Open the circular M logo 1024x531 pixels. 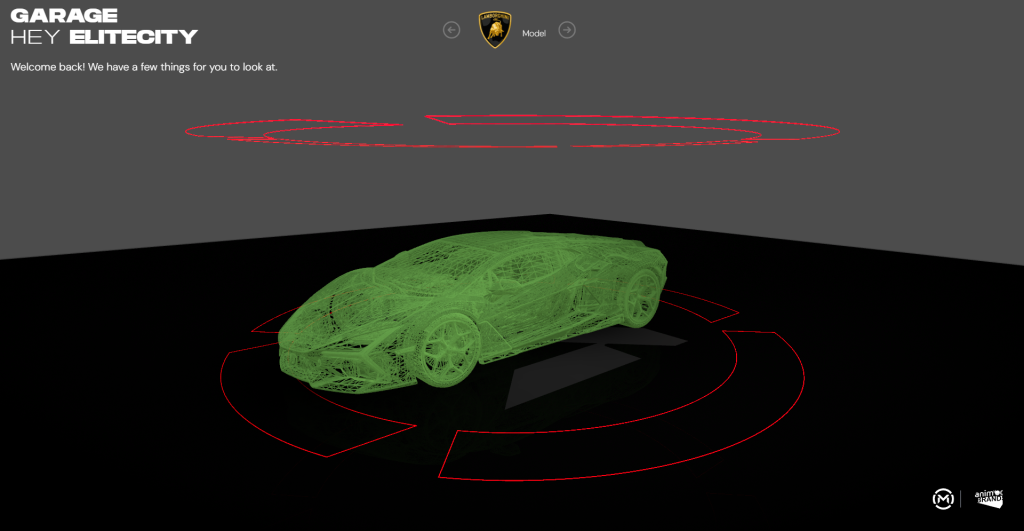(x=942, y=497)
